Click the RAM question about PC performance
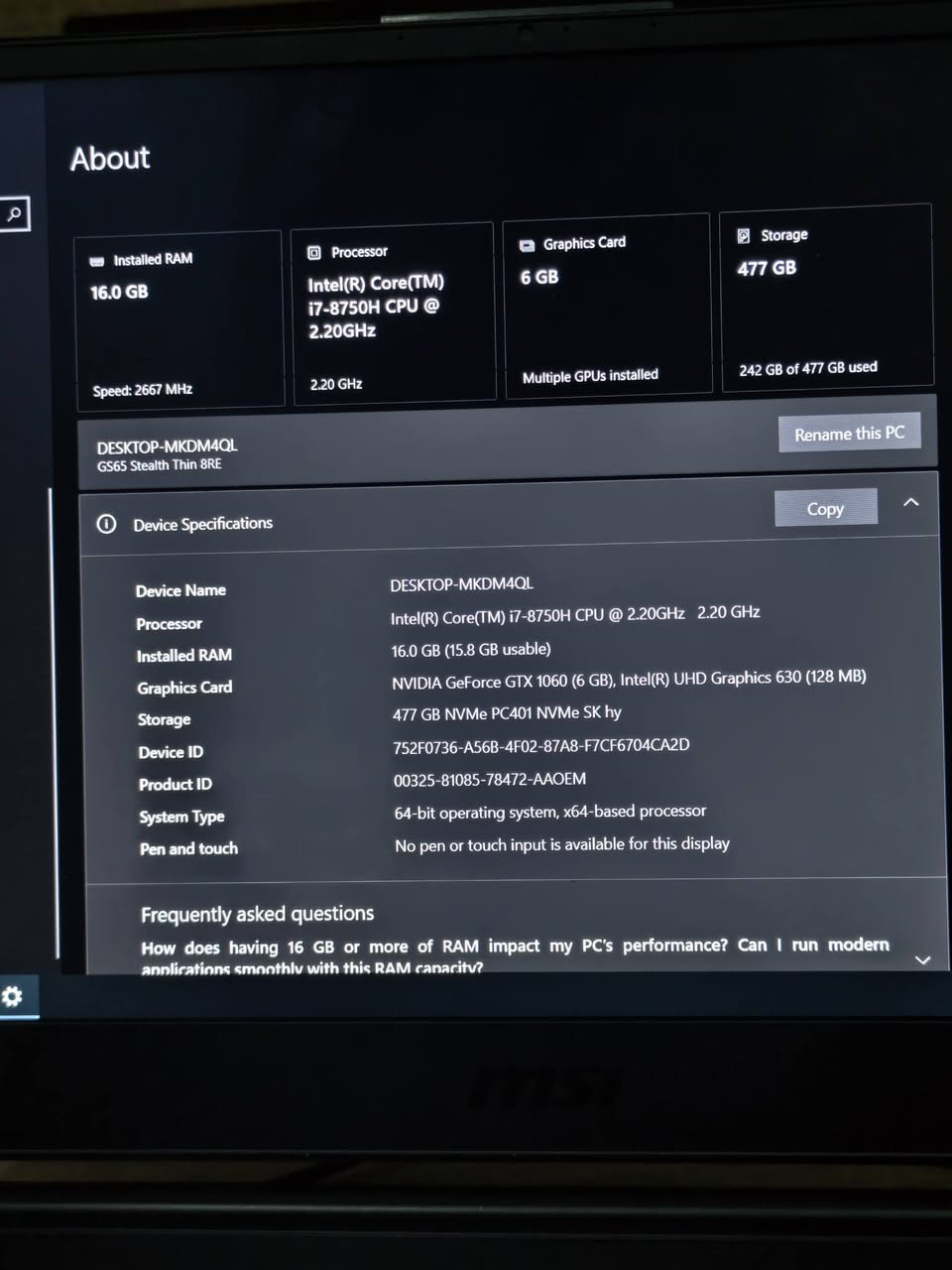Viewport: 952px width, 1270px height. click(515, 956)
